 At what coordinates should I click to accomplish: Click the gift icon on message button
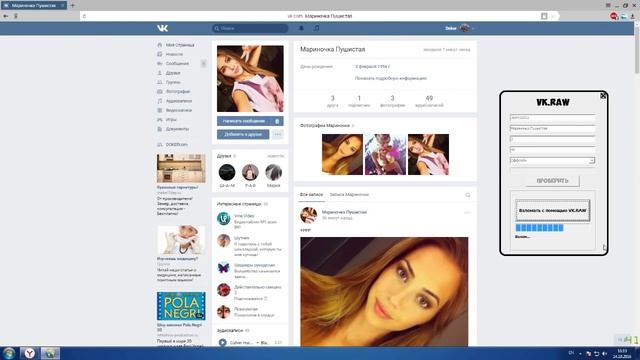click(x=277, y=121)
